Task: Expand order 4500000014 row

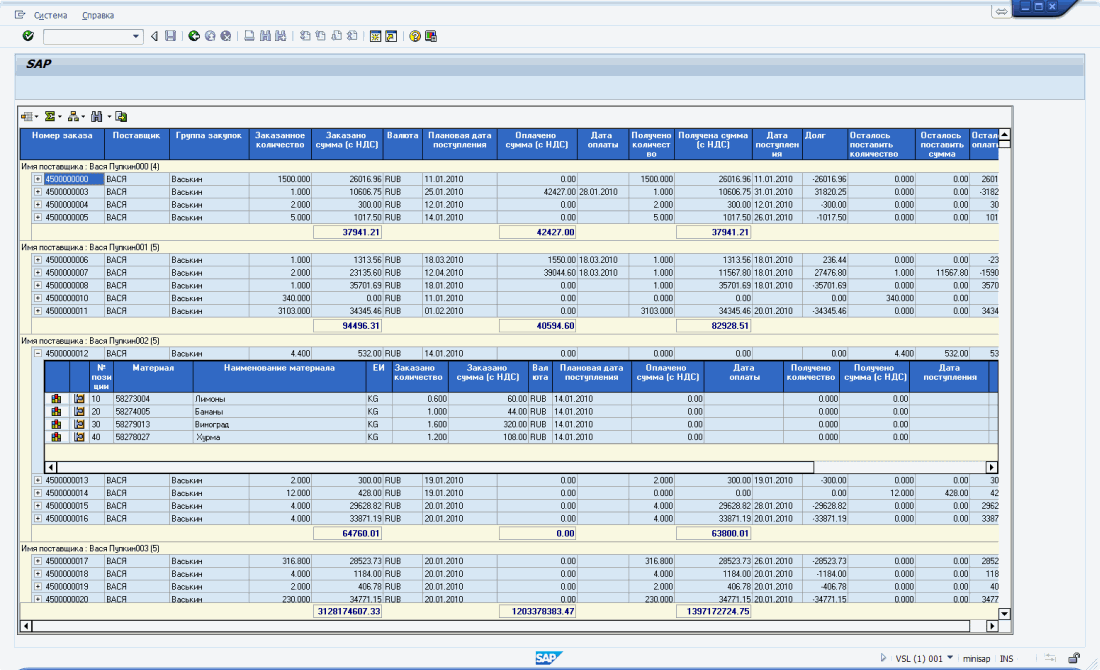Action: (38, 493)
